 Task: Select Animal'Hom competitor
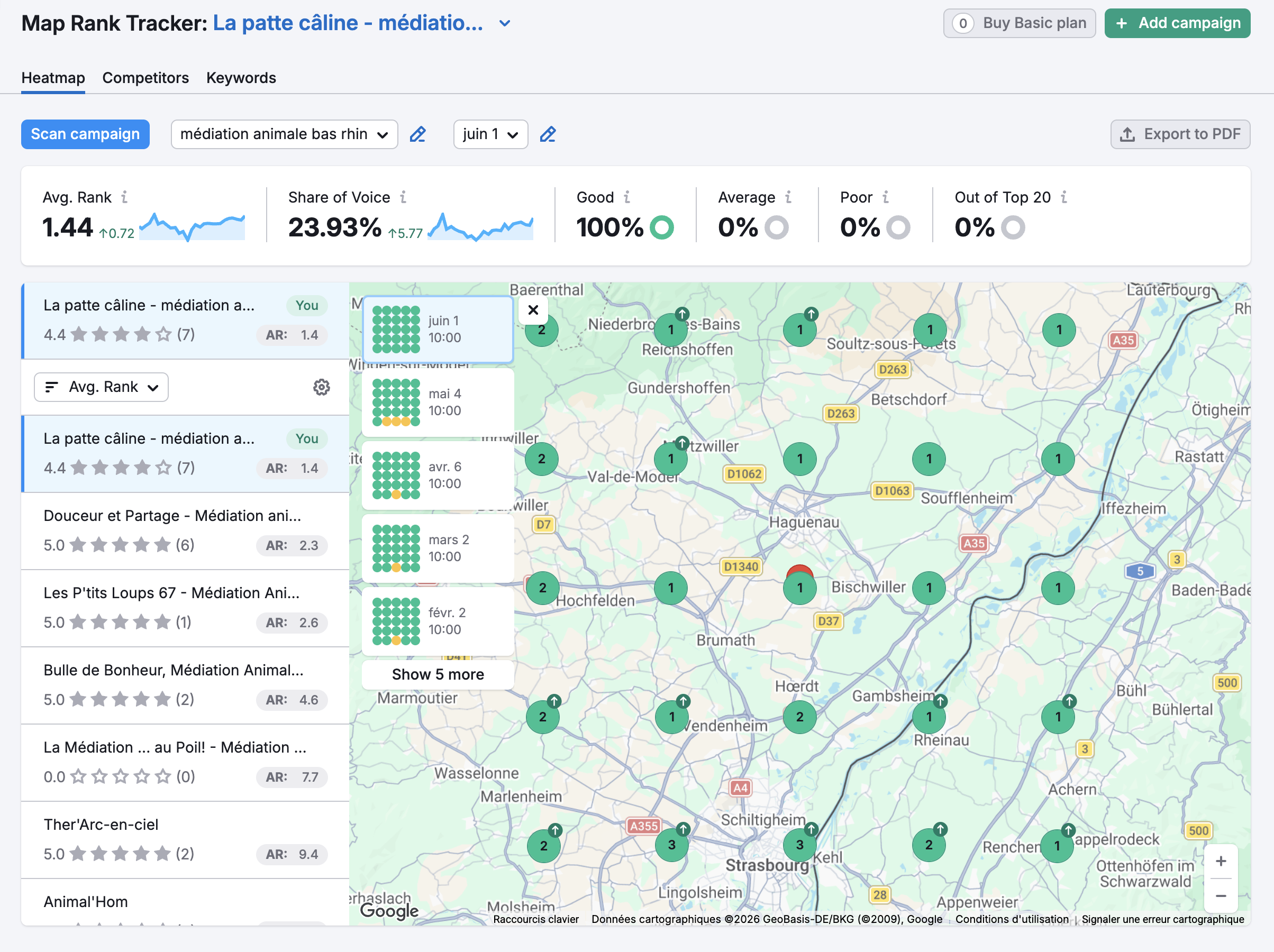click(x=185, y=902)
